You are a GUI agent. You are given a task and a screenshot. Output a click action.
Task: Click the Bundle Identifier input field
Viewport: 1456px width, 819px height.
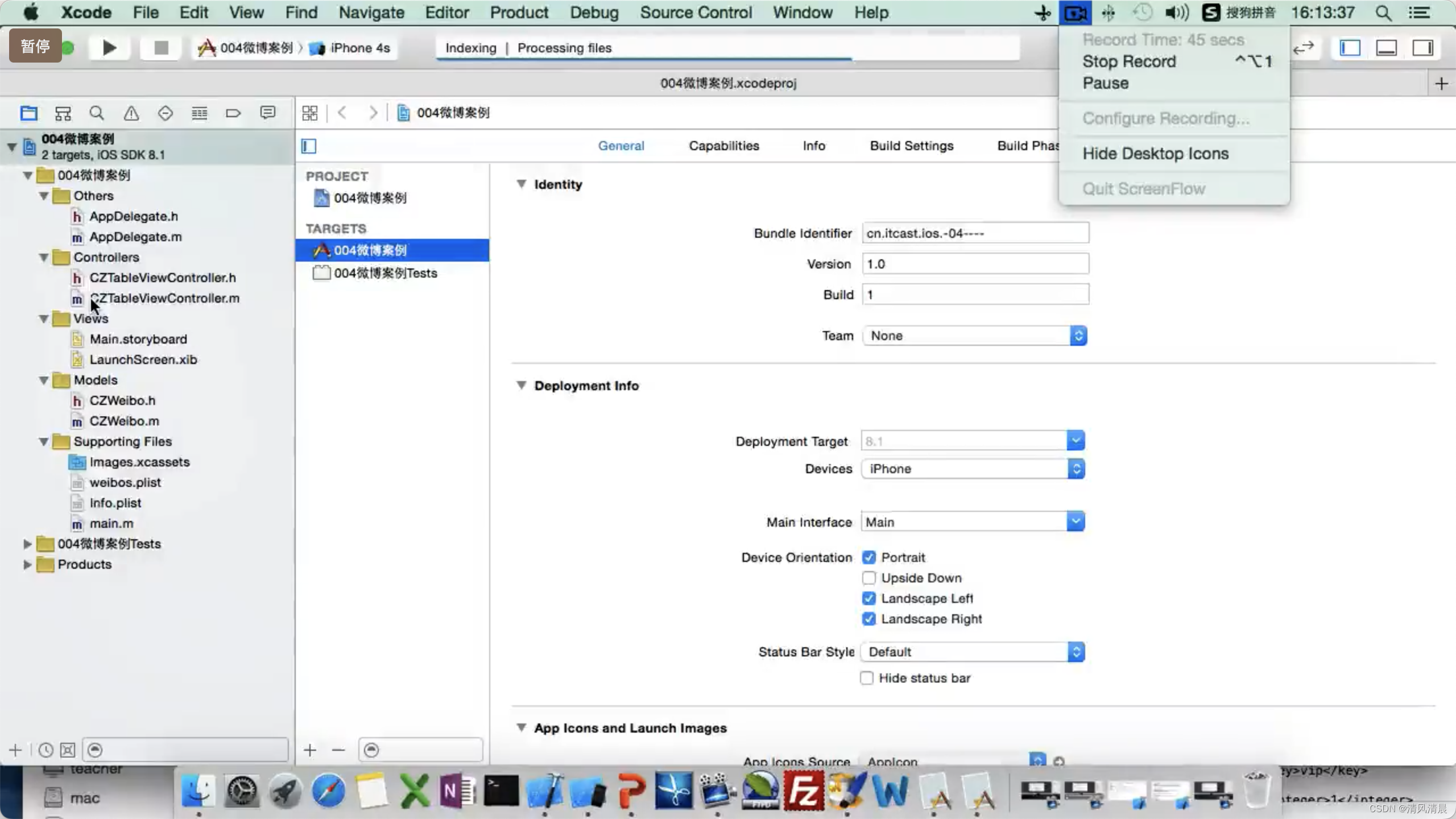tap(975, 232)
